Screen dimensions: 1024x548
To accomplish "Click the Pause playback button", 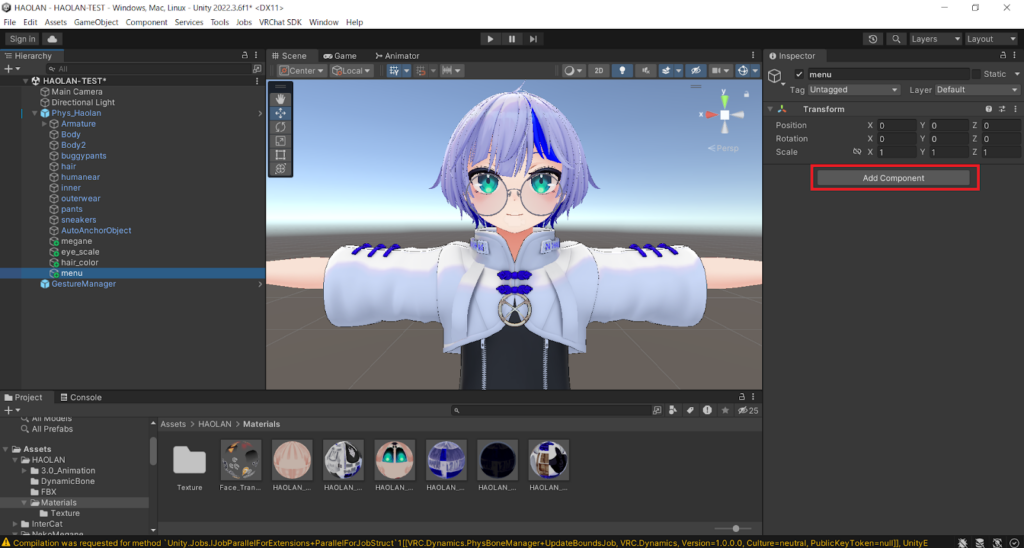I will [512, 39].
